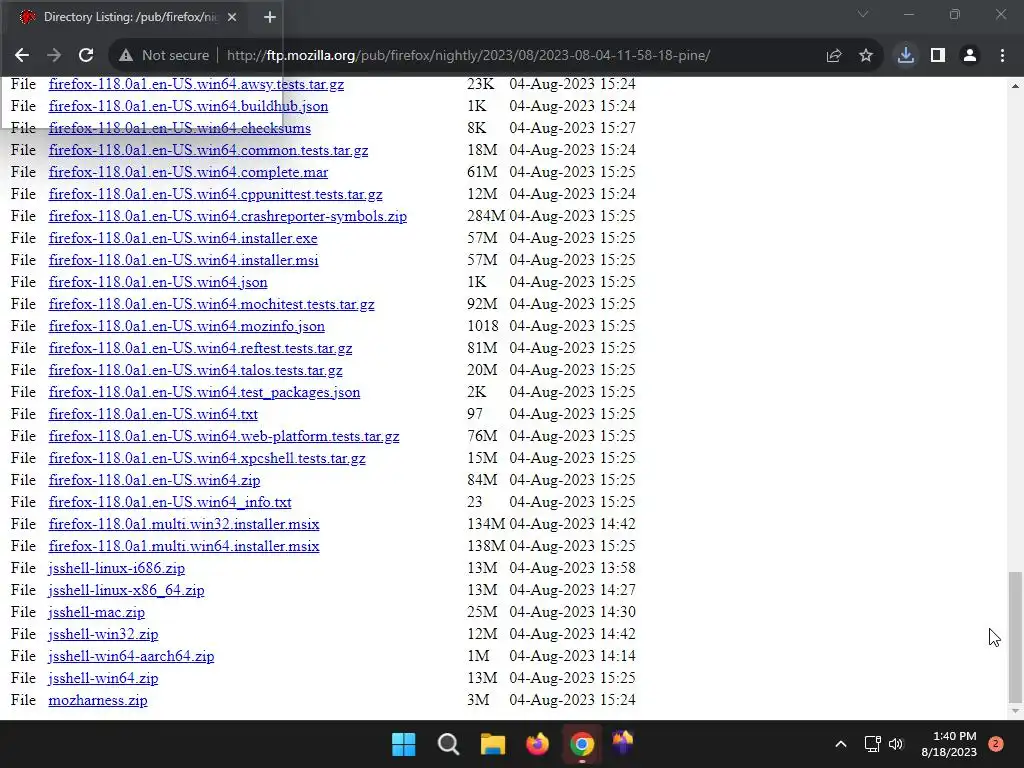Open Windows taskbar search
The height and width of the screenshot is (768, 1024).
click(x=448, y=744)
